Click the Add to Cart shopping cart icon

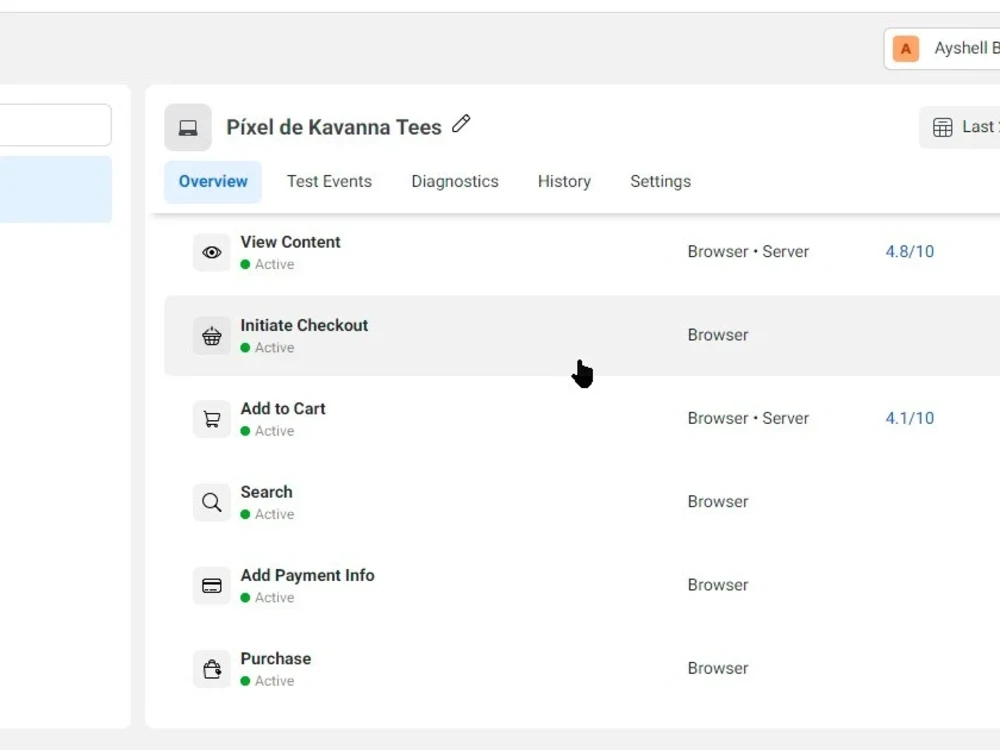(211, 419)
